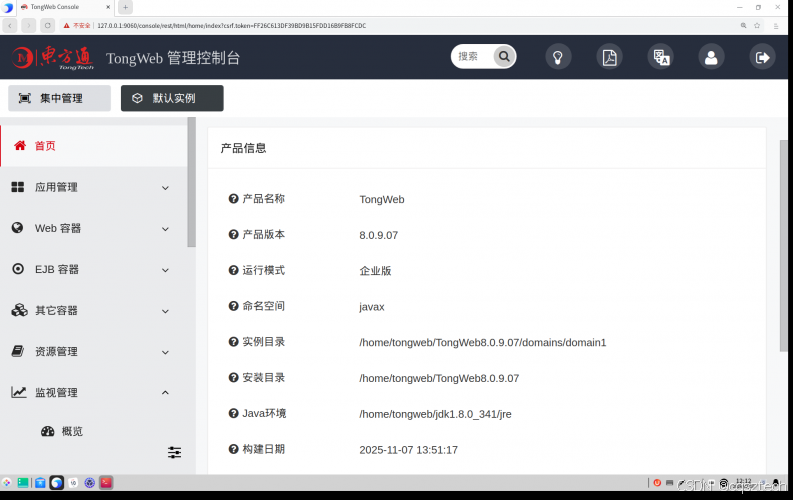
Task: Open the PDF document icon in header
Action: (609, 57)
